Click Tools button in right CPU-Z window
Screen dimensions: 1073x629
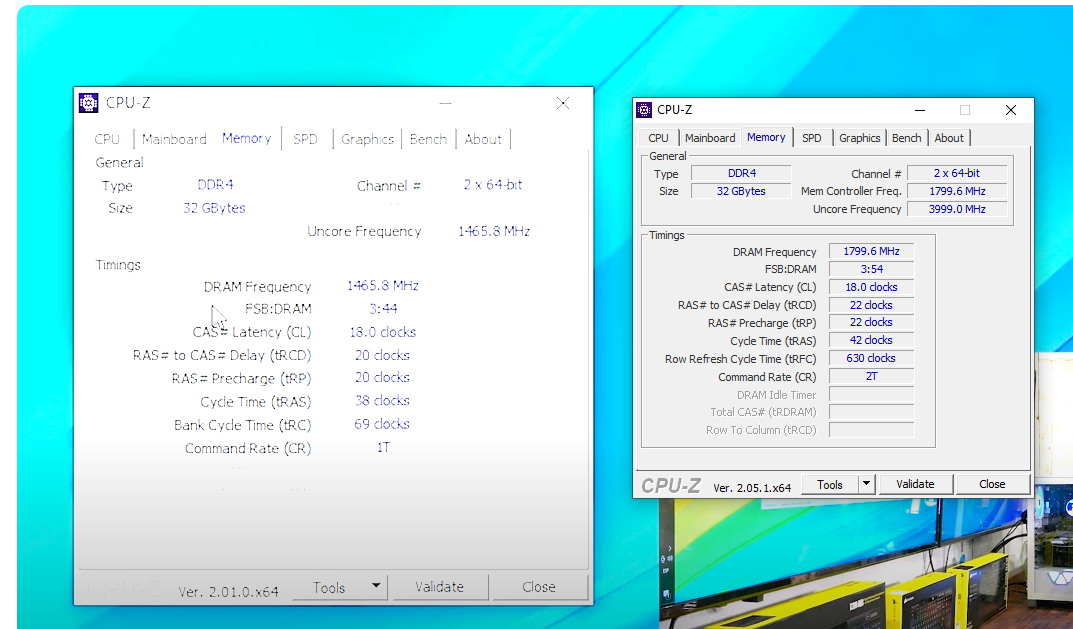(829, 485)
